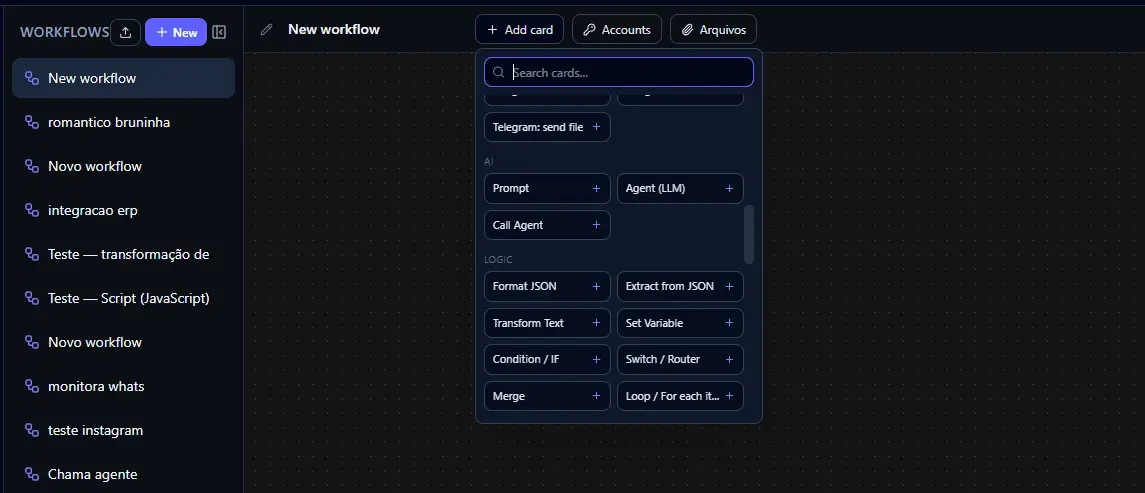Open the Teste — transformação de workflow
Screen dimensions: 1145x493
[x=123, y=254]
